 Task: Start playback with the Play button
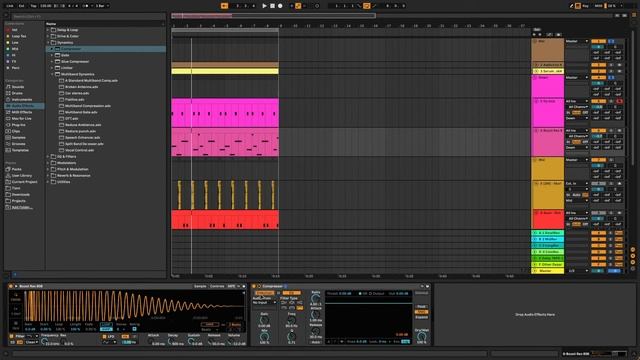coord(264,6)
